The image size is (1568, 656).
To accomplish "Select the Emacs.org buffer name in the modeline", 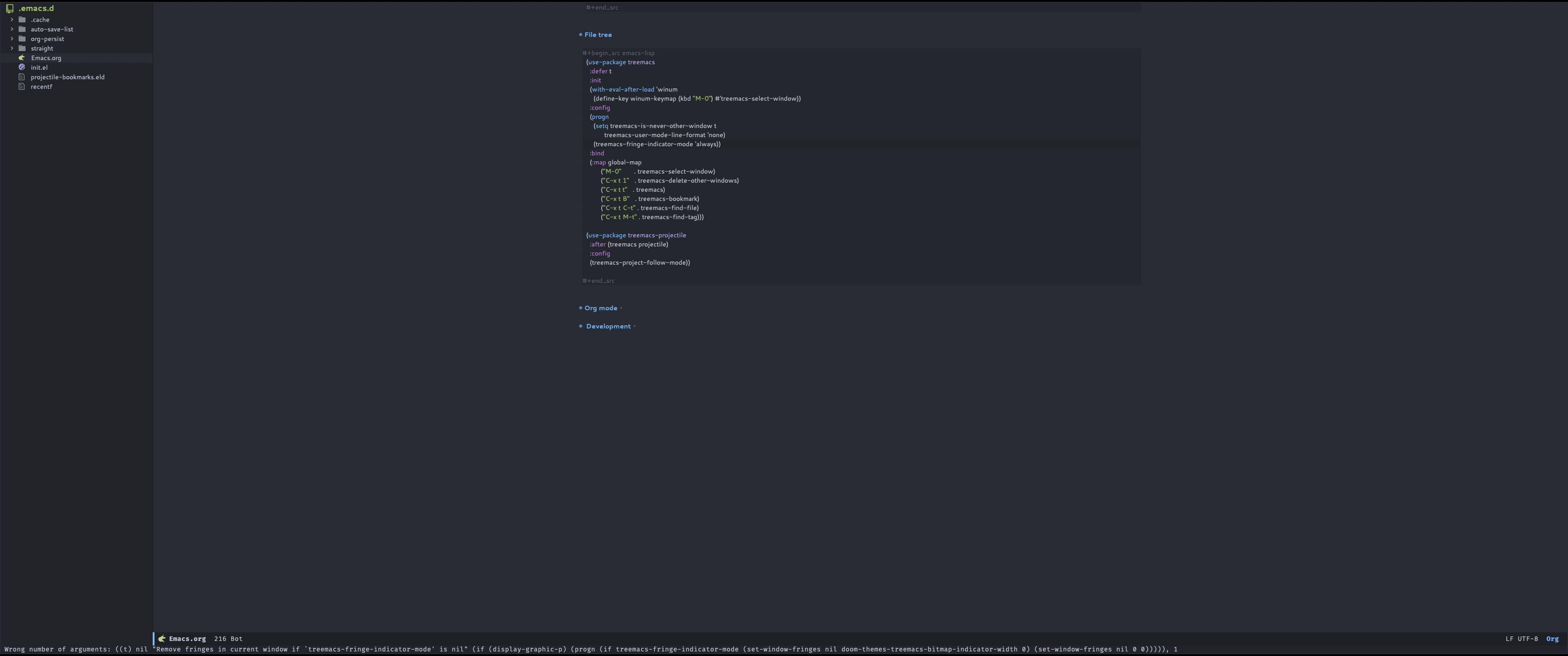I will 186,638.
